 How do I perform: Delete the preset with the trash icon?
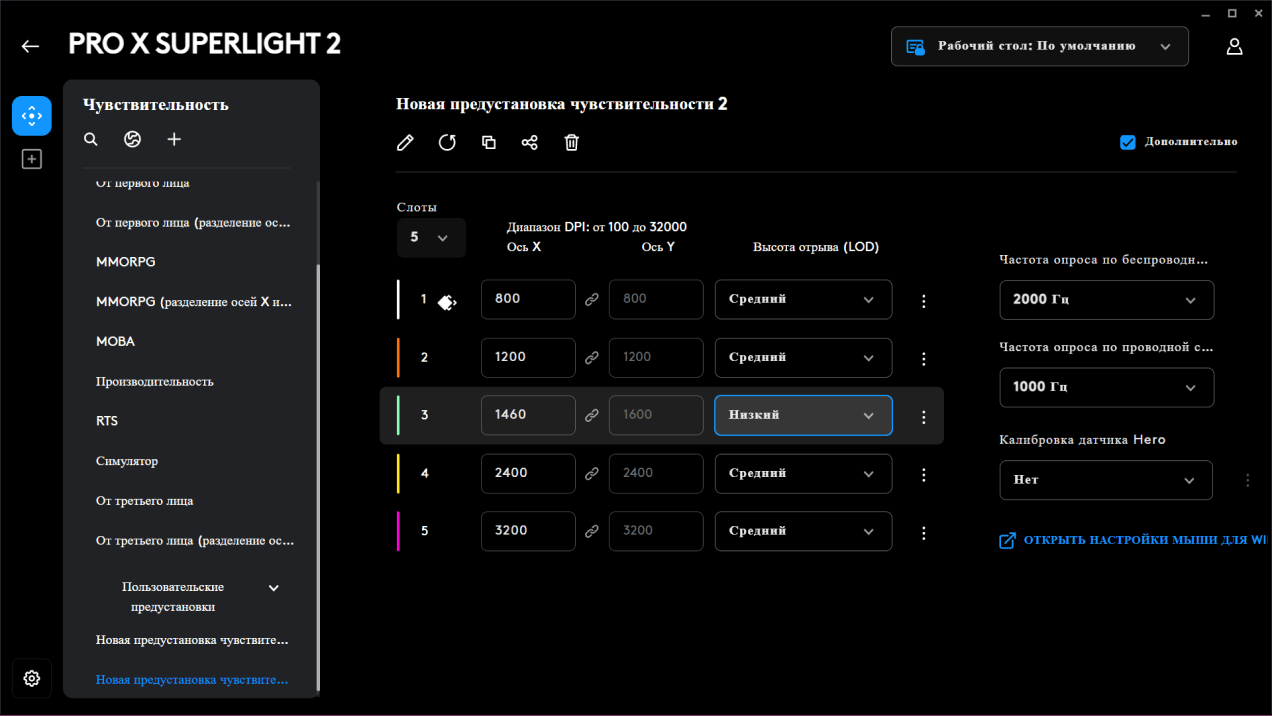point(572,143)
